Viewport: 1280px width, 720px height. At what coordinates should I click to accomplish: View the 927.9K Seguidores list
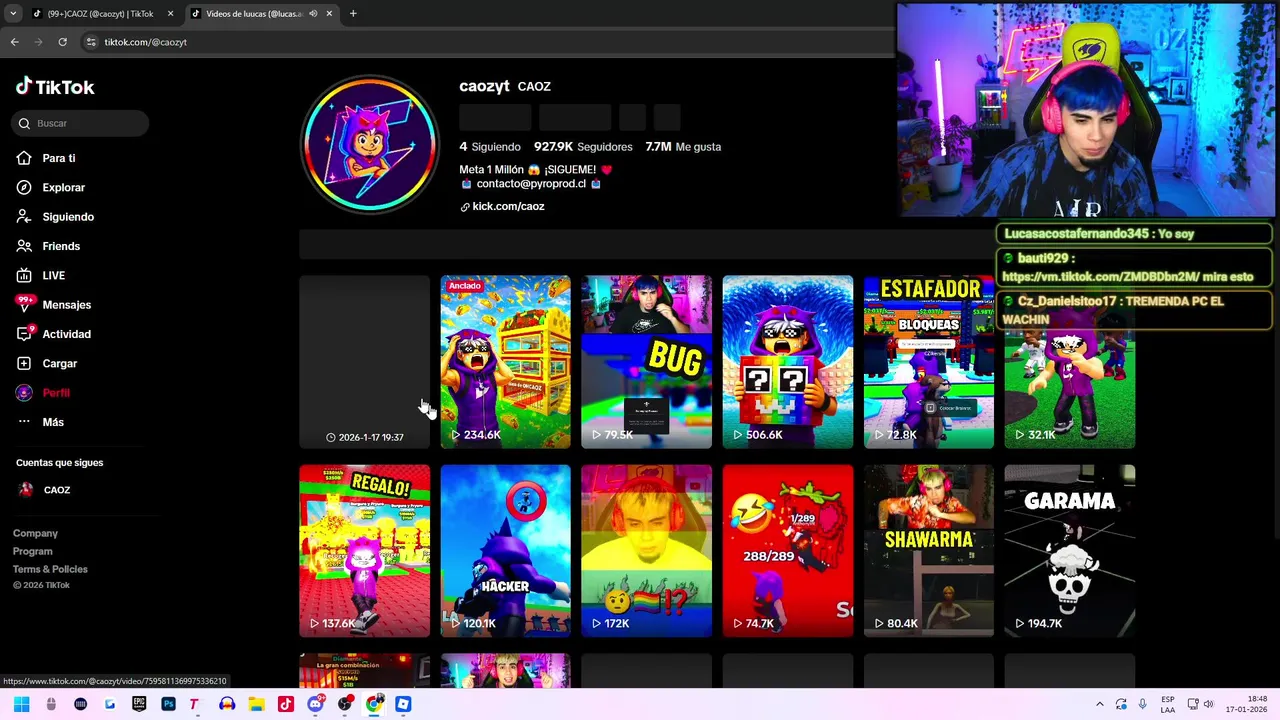(x=583, y=146)
